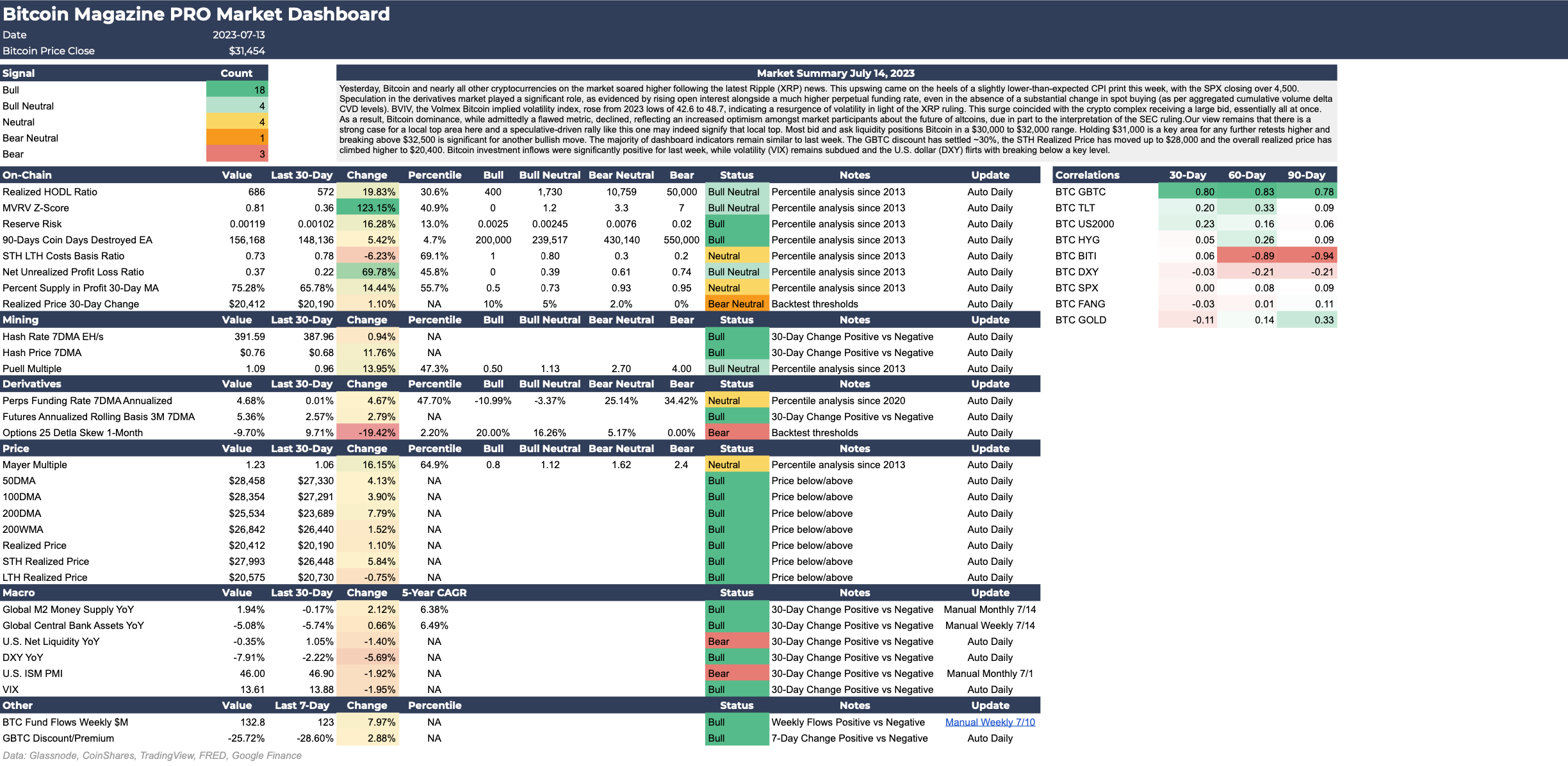
Task: Click the BTC HYG 60-Day correlation 0.26
Action: click(x=1246, y=240)
